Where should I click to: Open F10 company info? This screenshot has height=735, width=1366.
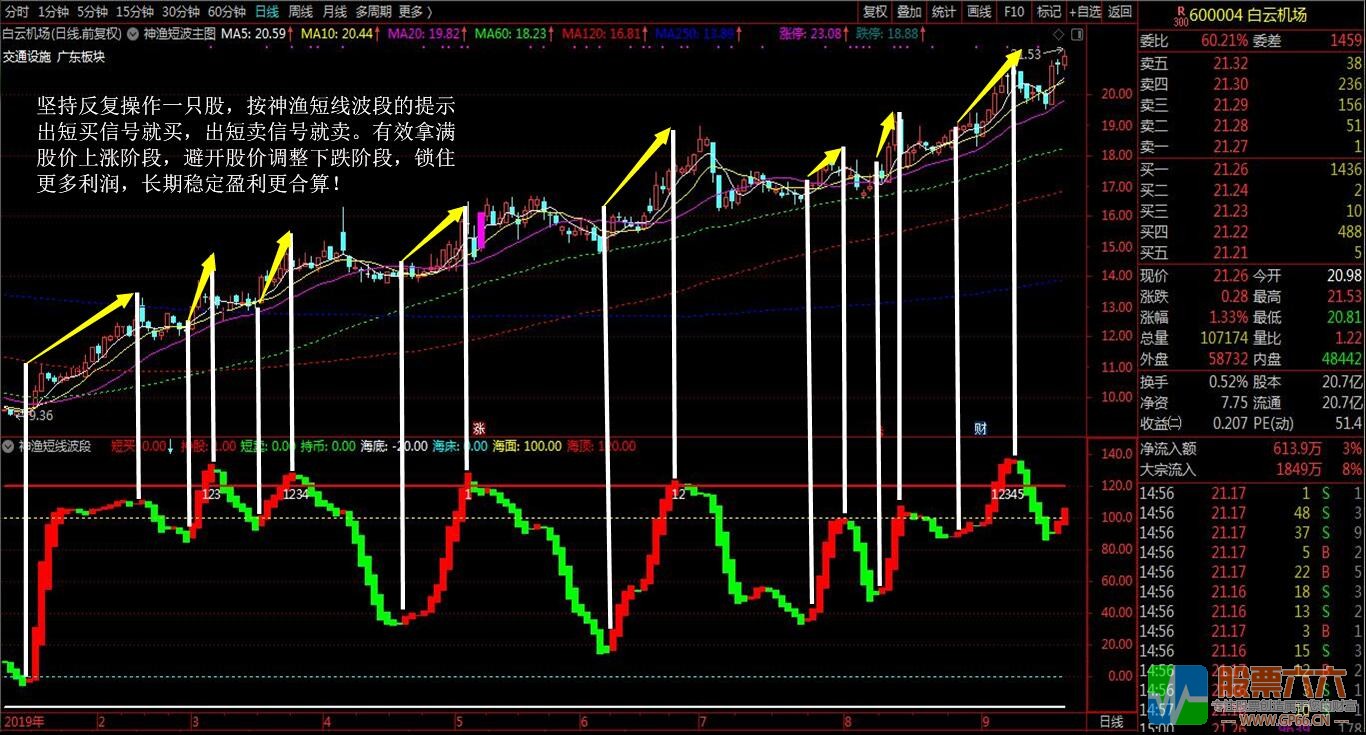[1014, 12]
